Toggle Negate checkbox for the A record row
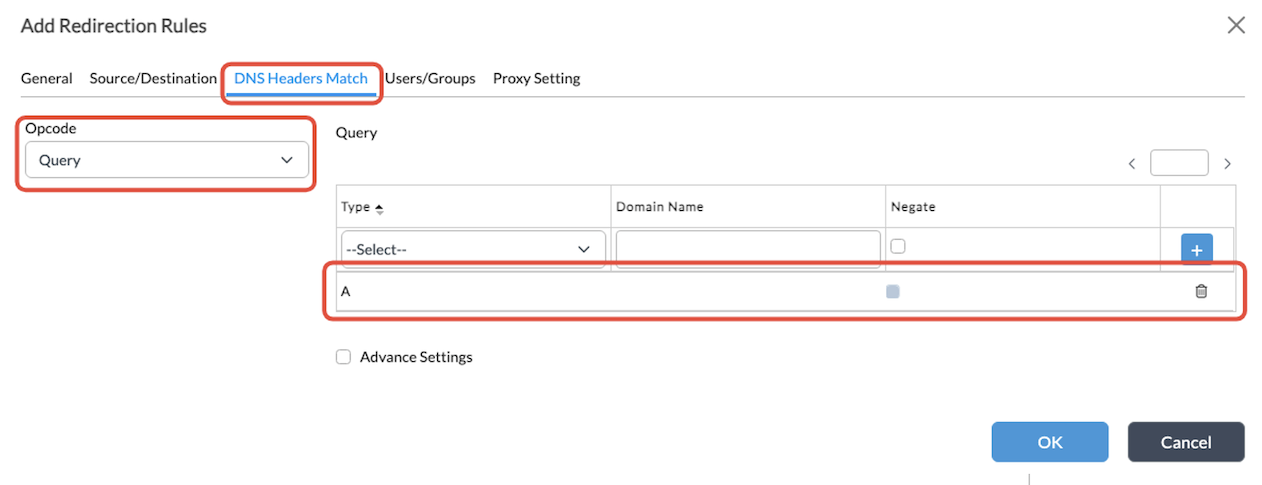This screenshot has width=1262, height=485. (893, 291)
